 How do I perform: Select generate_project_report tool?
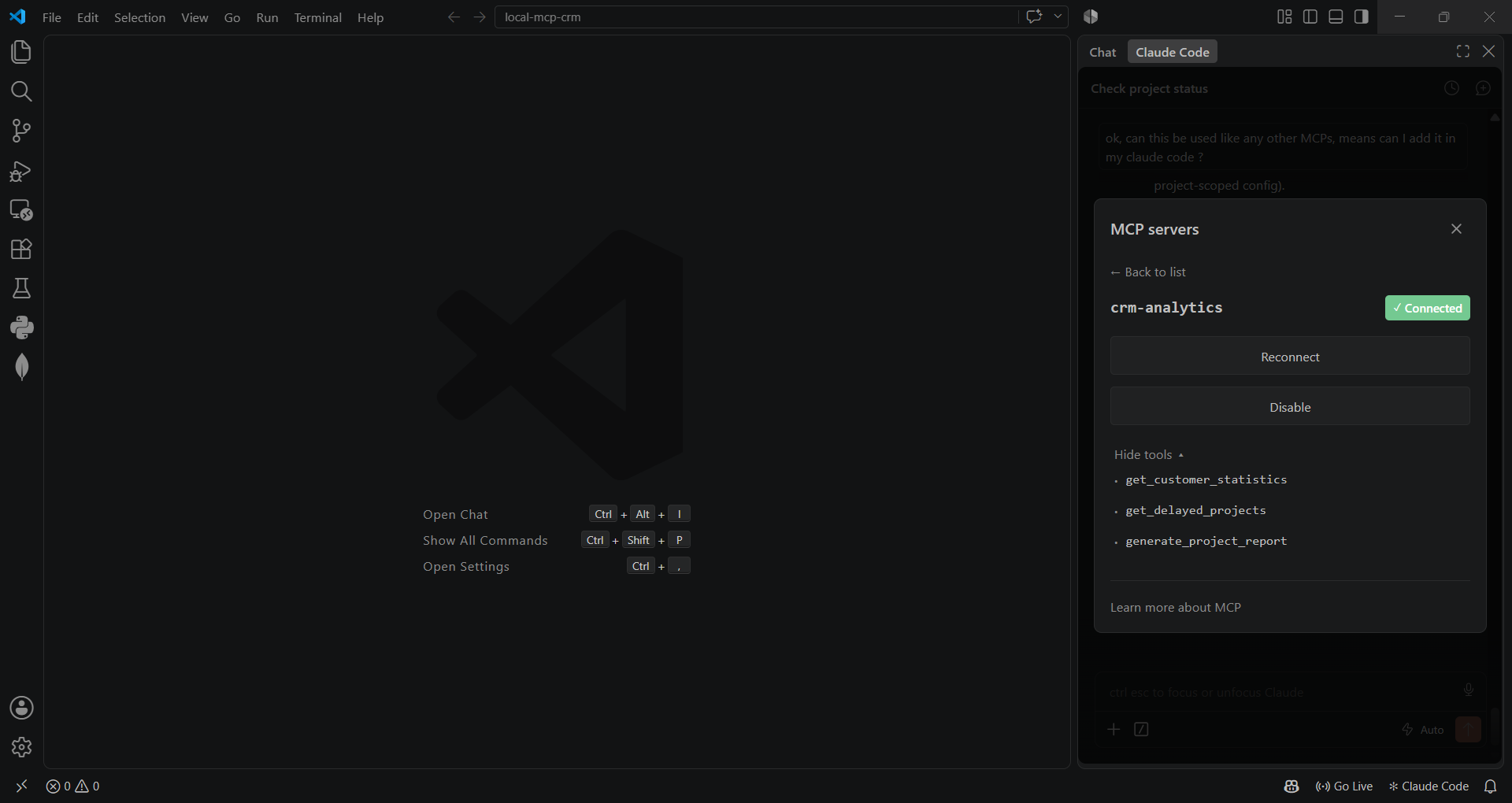[1206, 541]
